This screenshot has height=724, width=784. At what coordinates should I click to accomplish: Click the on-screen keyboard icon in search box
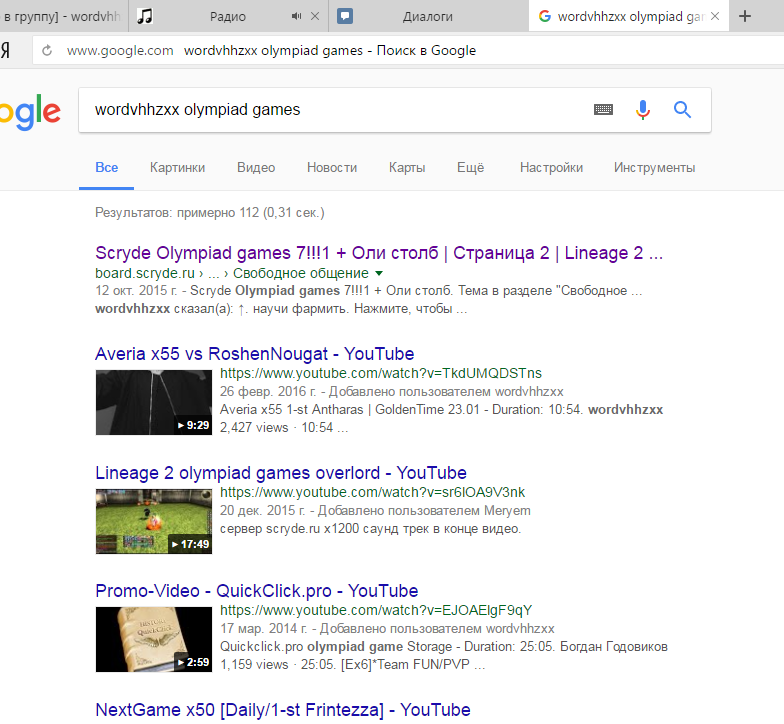[x=603, y=110]
